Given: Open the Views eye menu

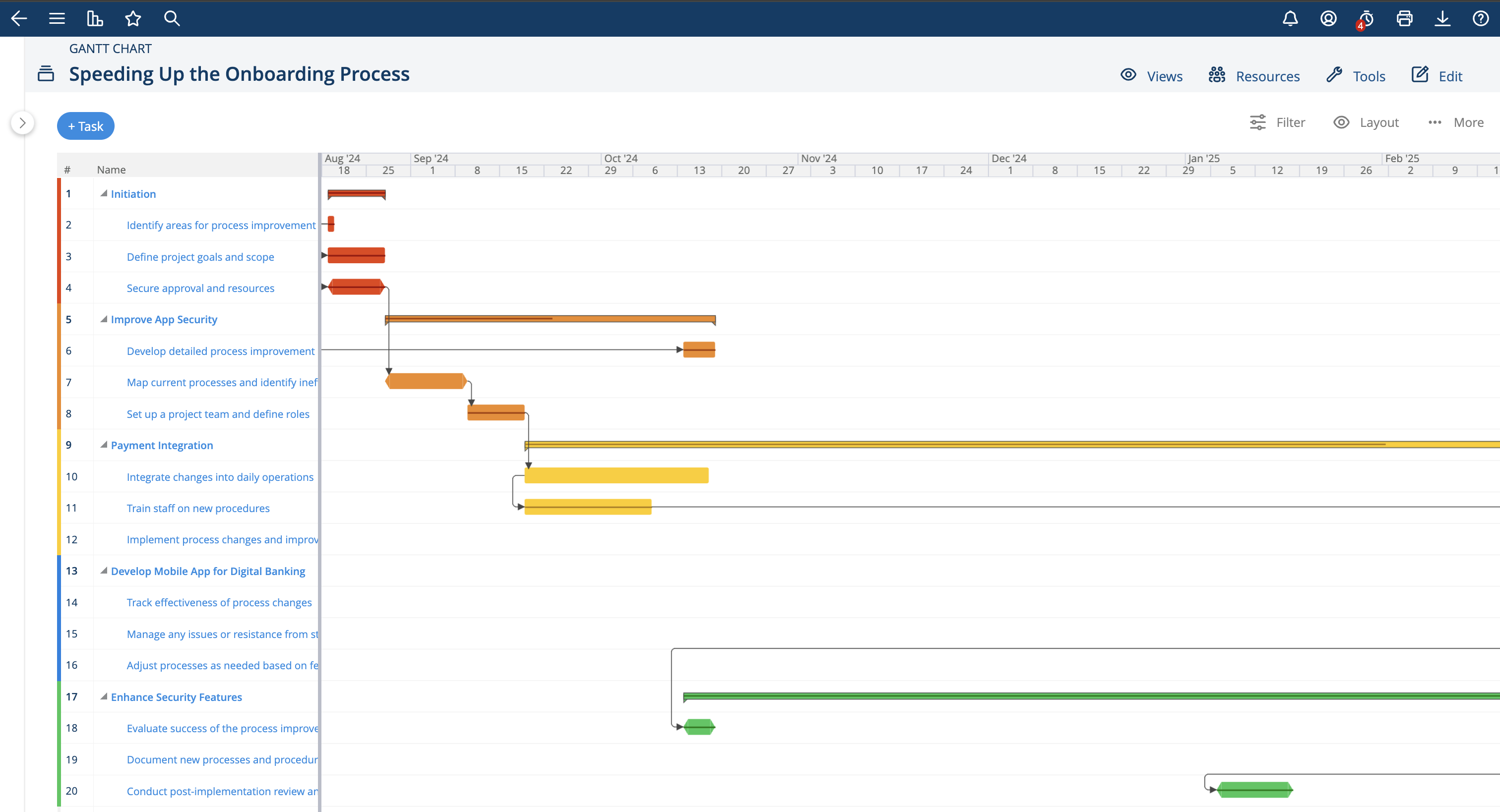Looking at the screenshot, I should click(x=1151, y=76).
